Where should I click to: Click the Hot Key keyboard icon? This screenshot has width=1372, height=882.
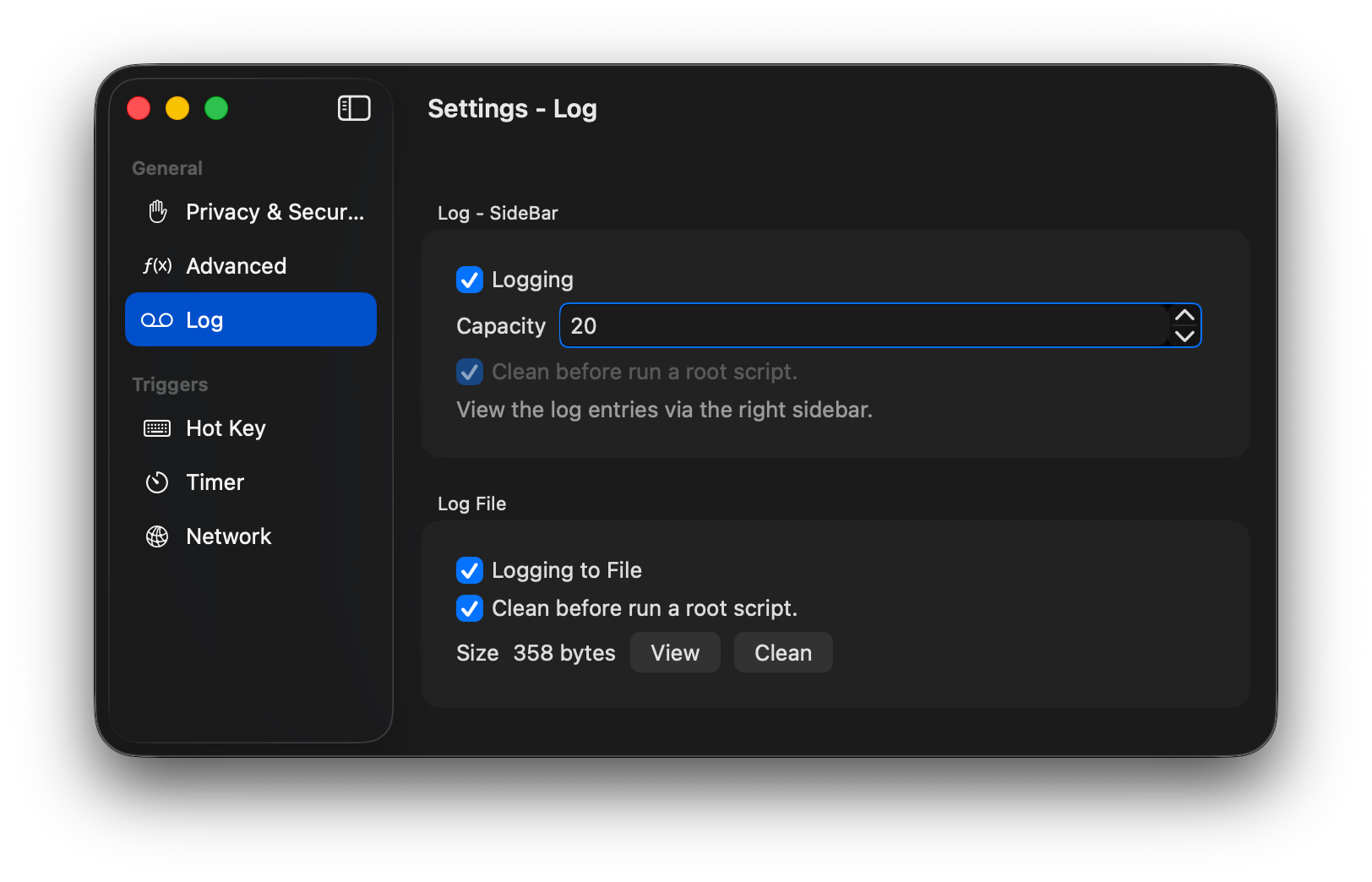(x=157, y=428)
